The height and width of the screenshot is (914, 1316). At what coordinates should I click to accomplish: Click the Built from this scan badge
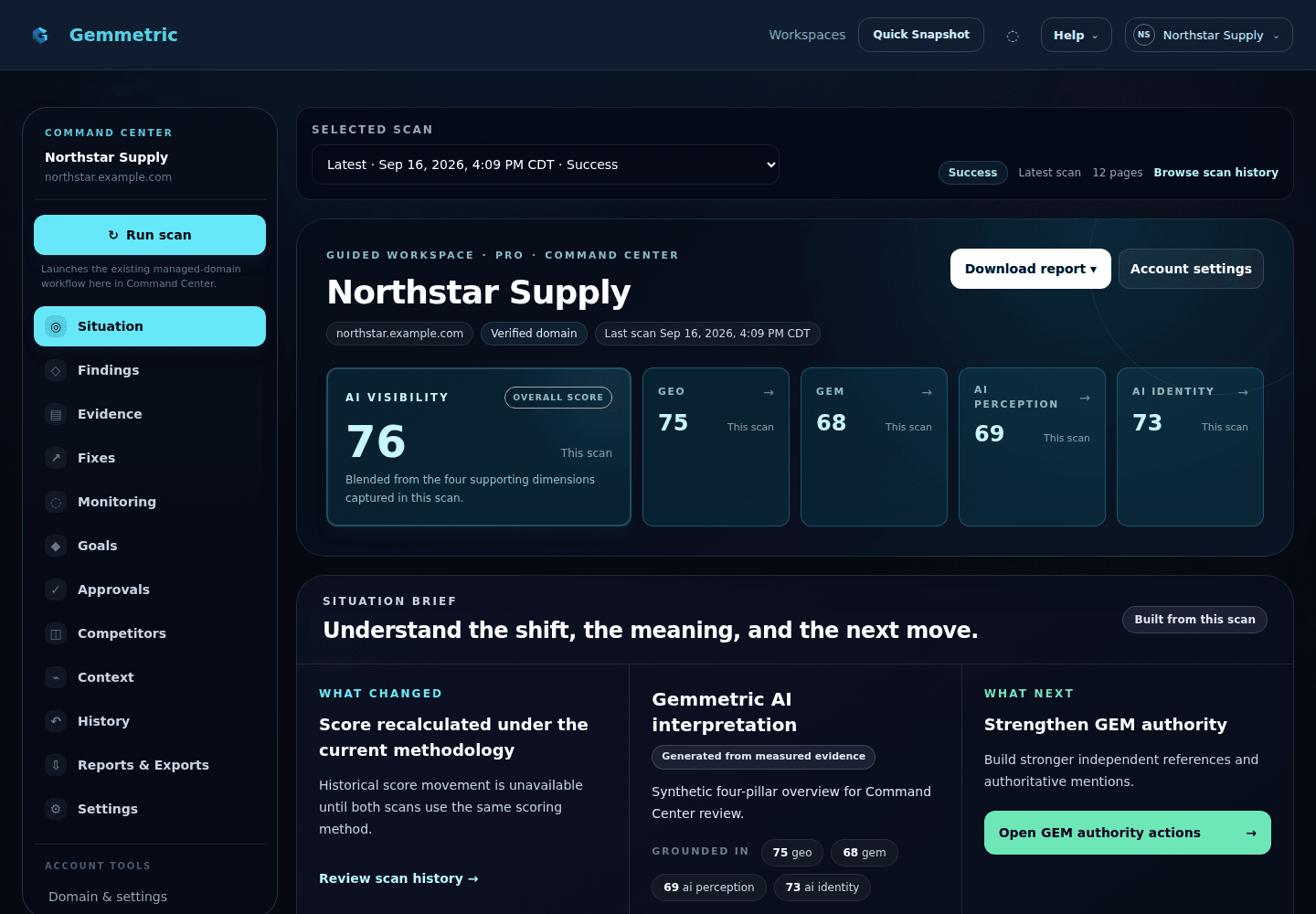[x=1194, y=620]
